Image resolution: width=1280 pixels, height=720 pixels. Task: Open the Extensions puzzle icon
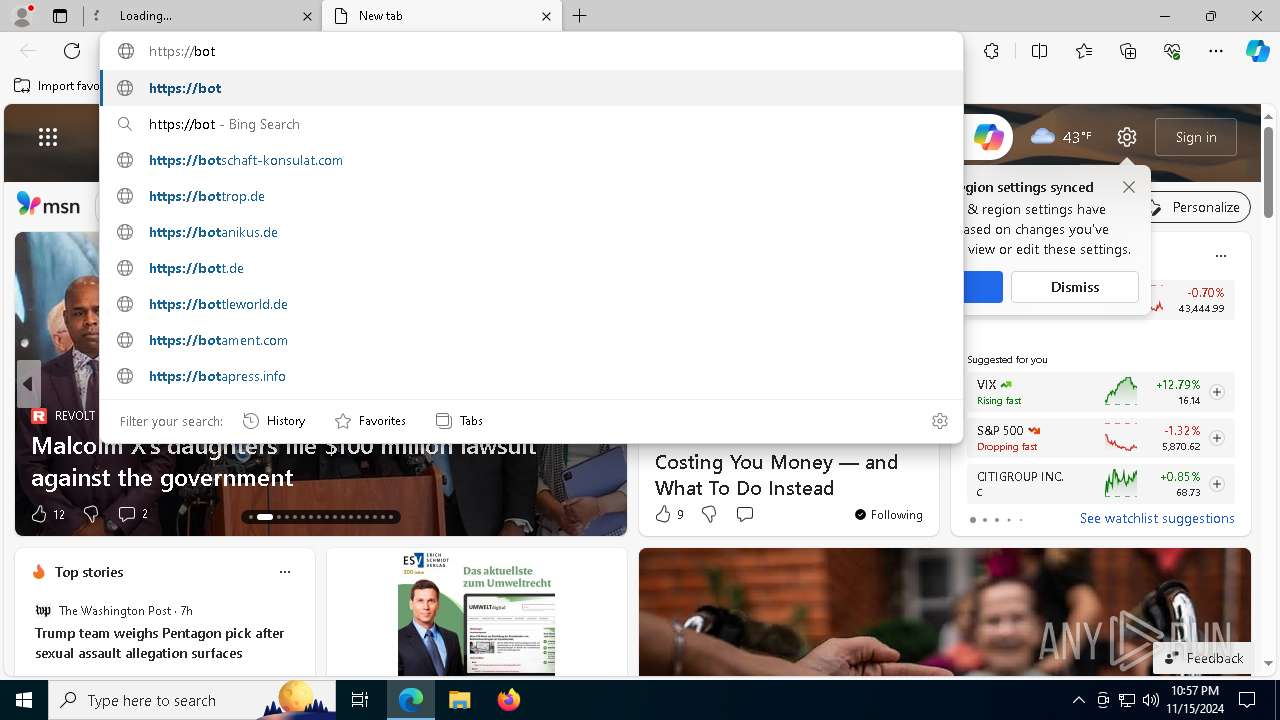click(x=991, y=51)
